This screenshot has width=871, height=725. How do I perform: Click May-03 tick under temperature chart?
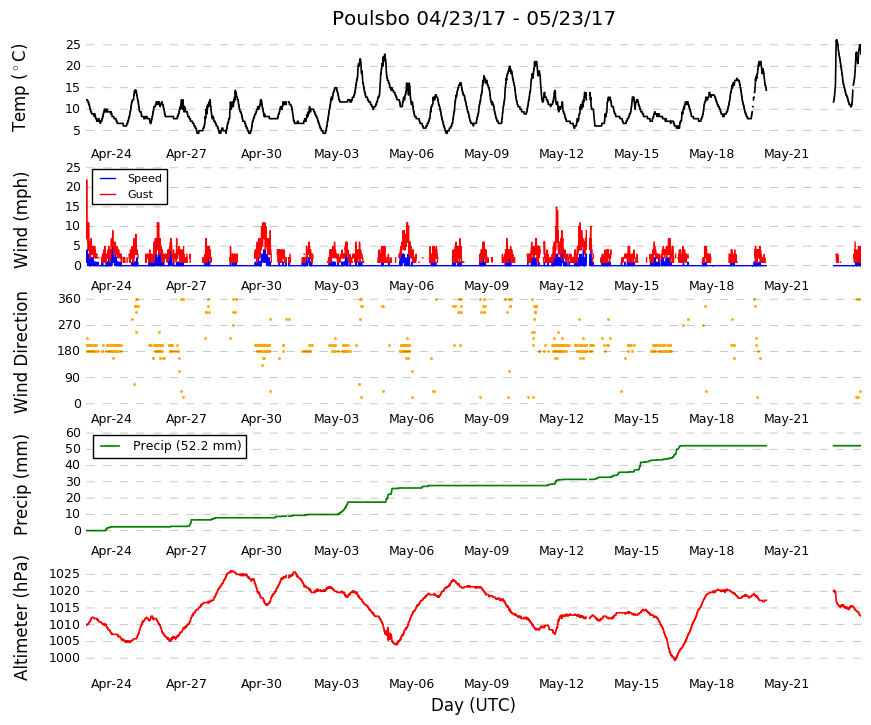click(x=336, y=154)
